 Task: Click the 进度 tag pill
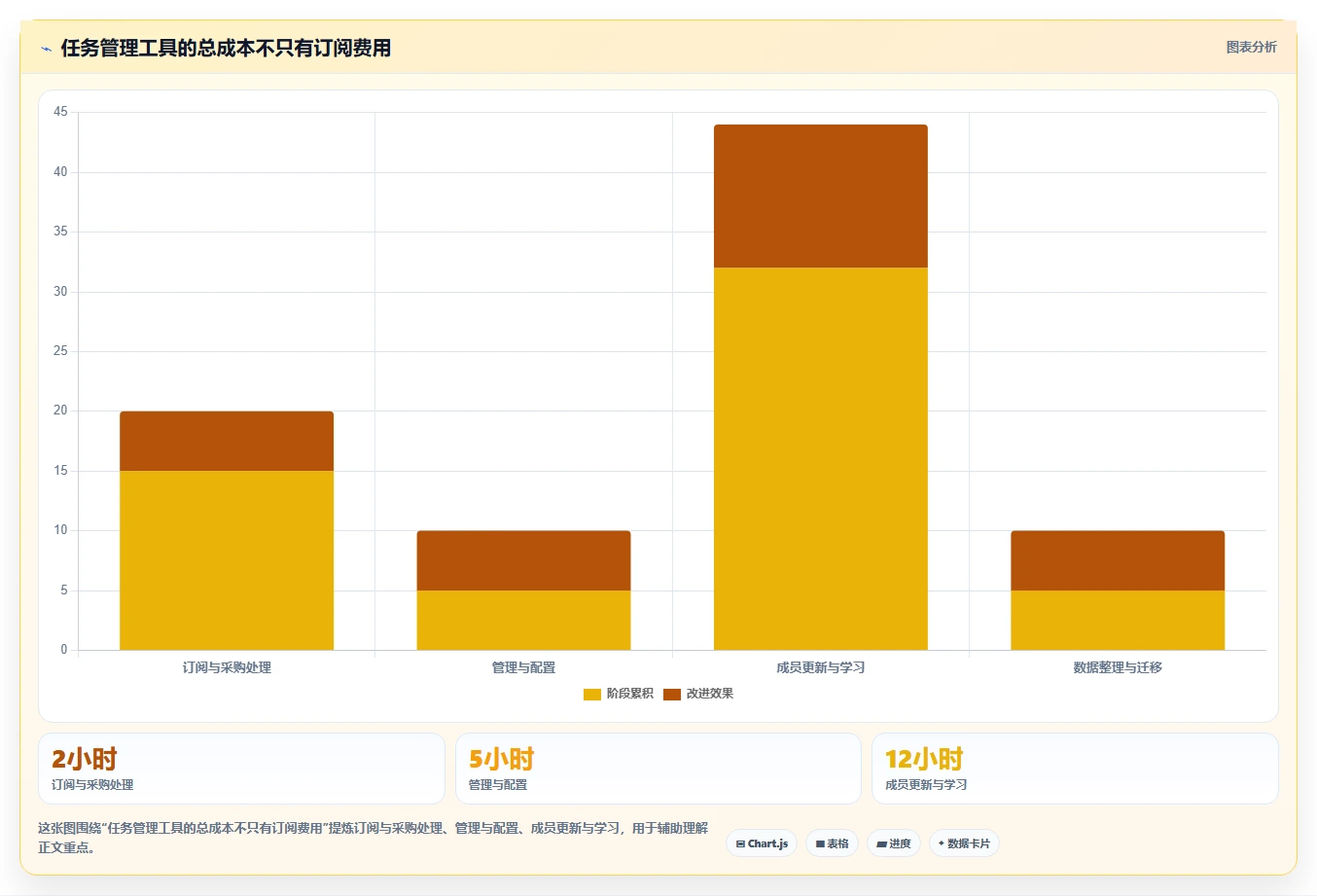(894, 843)
